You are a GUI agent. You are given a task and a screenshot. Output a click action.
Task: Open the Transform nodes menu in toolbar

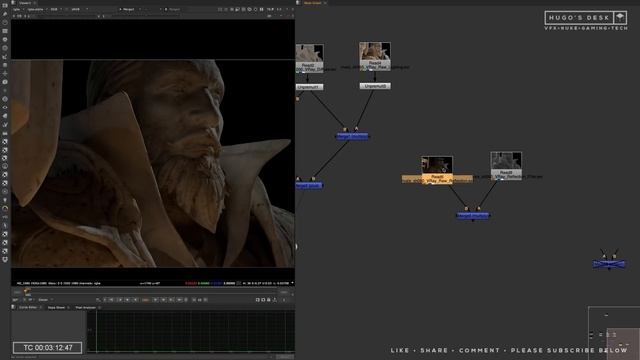(5, 73)
